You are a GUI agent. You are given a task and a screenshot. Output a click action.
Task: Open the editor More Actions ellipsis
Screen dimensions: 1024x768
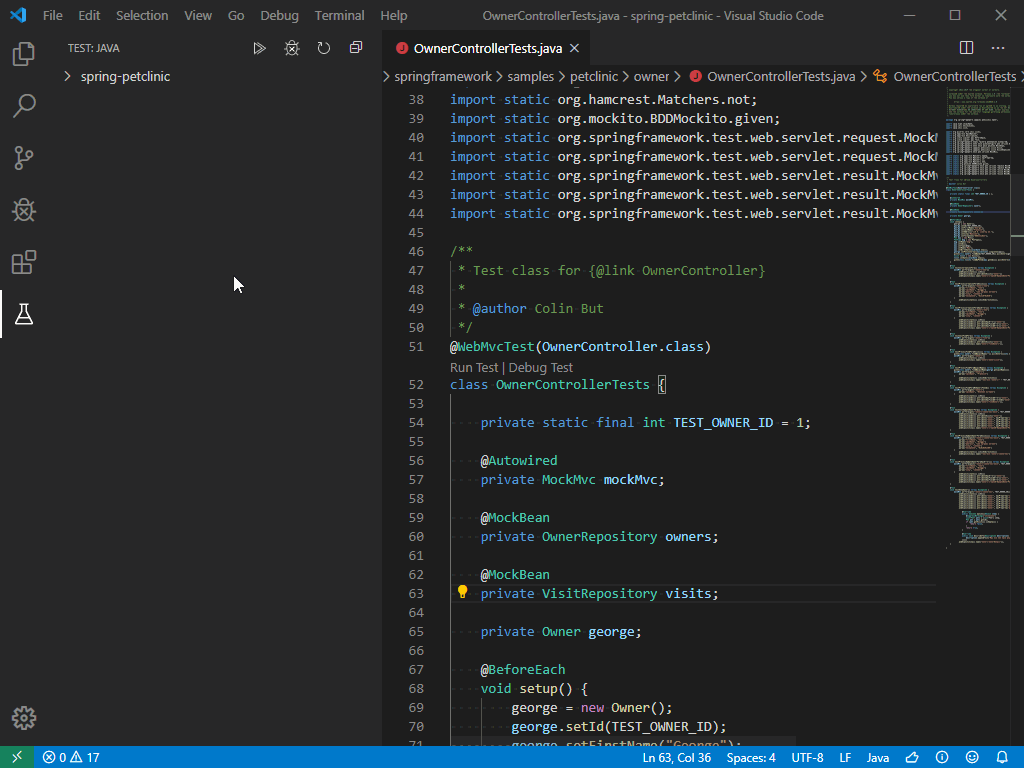[998, 48]
